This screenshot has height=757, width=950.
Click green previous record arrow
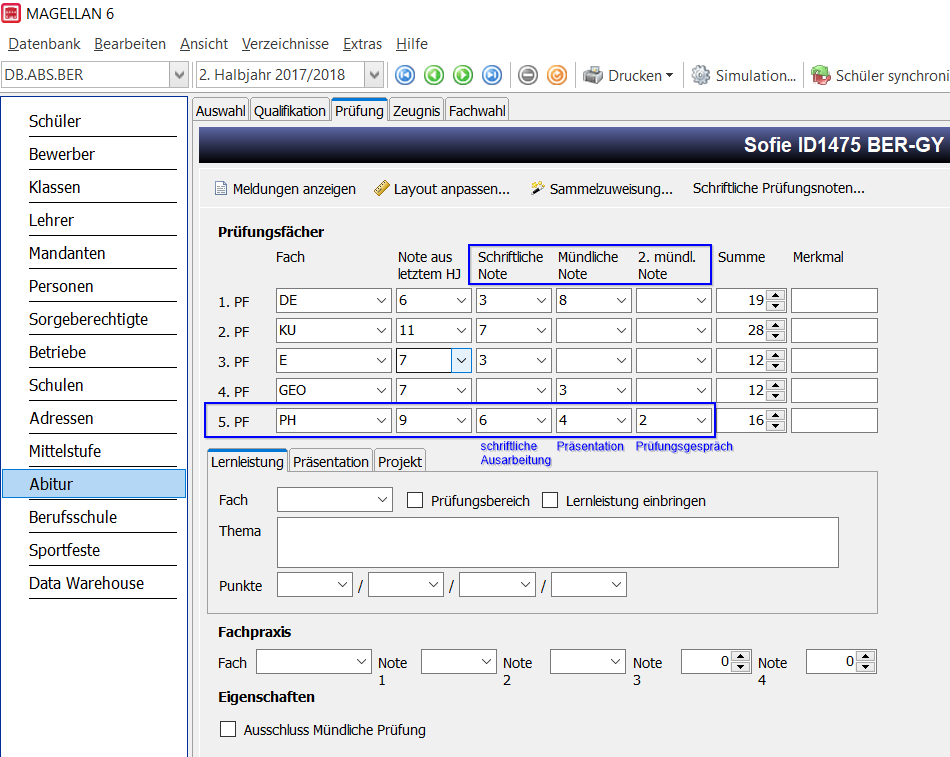pos(434,75)
